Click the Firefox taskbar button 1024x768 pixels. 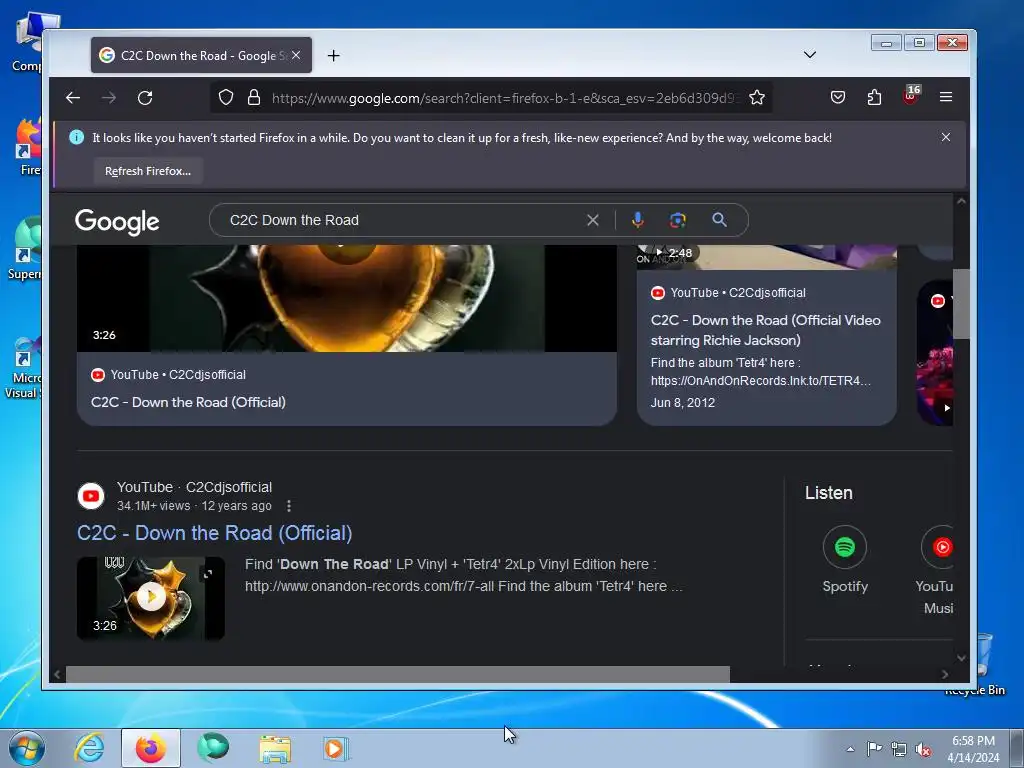[x=151, y=748]
